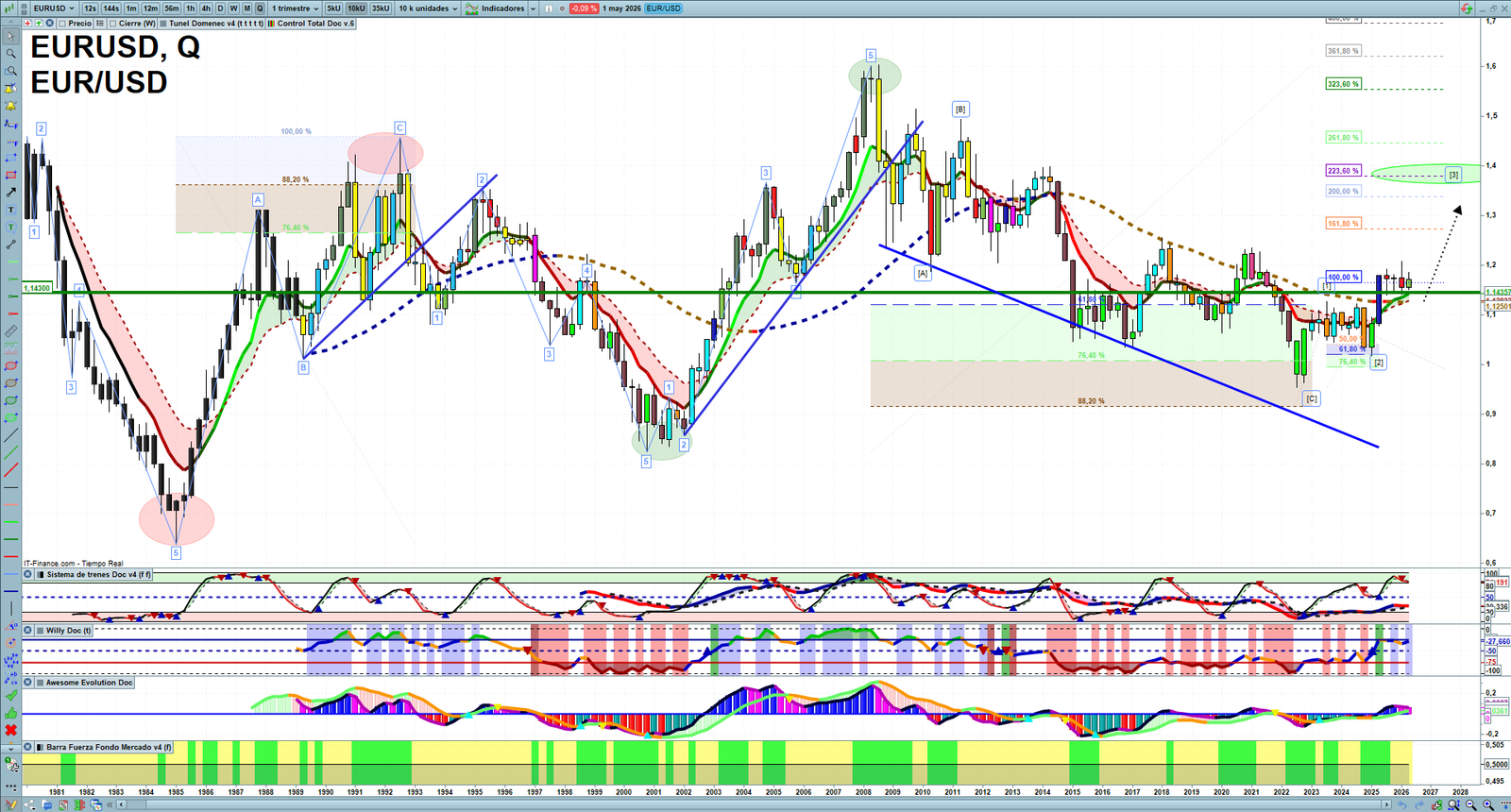Toggle the Tunel Domenec v4 indicator box
Viewport: 1511px width, 812px height.
pyautogui.click(x=163, y=24)
